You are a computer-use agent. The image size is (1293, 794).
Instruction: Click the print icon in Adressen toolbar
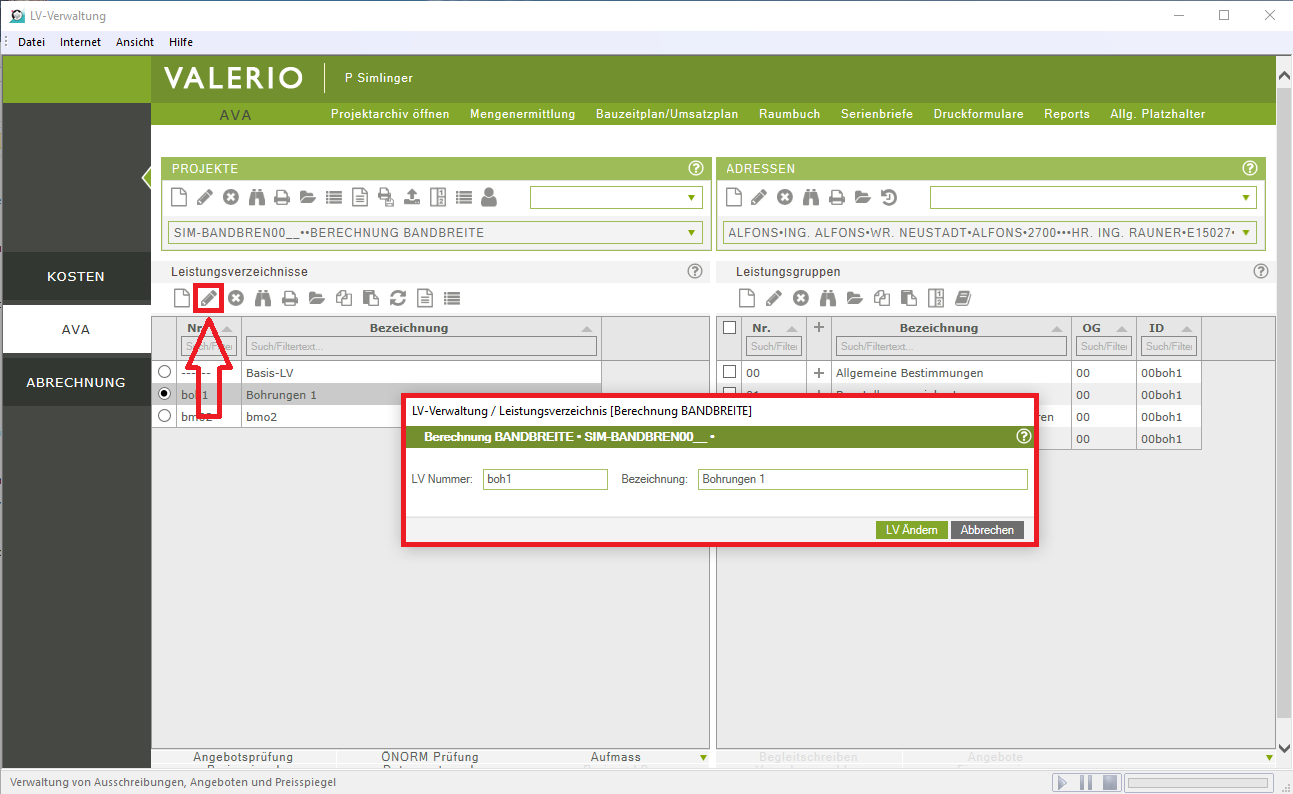pos(836,197)
